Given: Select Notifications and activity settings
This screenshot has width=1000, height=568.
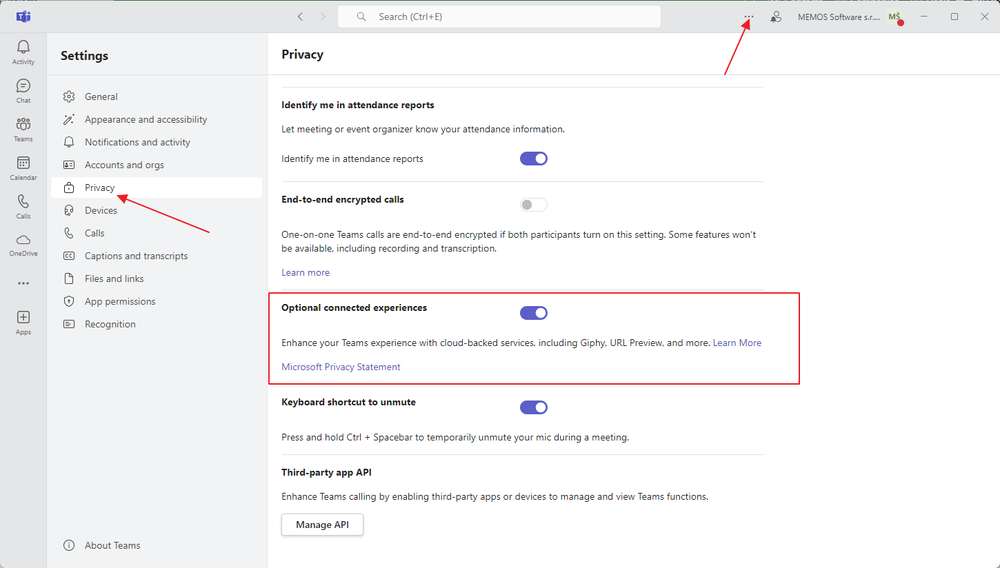Looking at the screenshot, I should click(137, 142).
